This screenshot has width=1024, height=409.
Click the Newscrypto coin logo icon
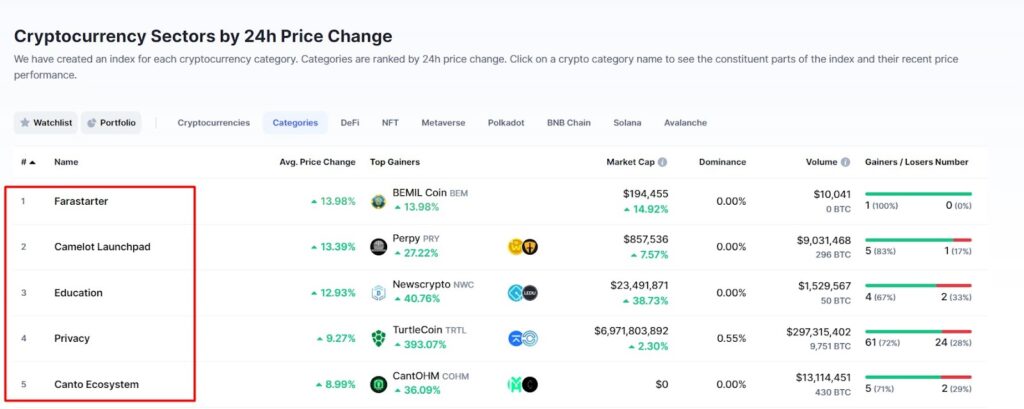point(378,293)
